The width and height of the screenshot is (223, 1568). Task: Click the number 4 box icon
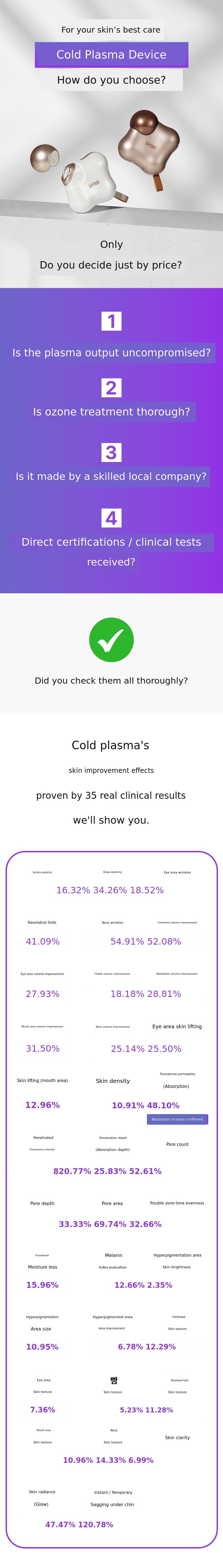point(111,518)
